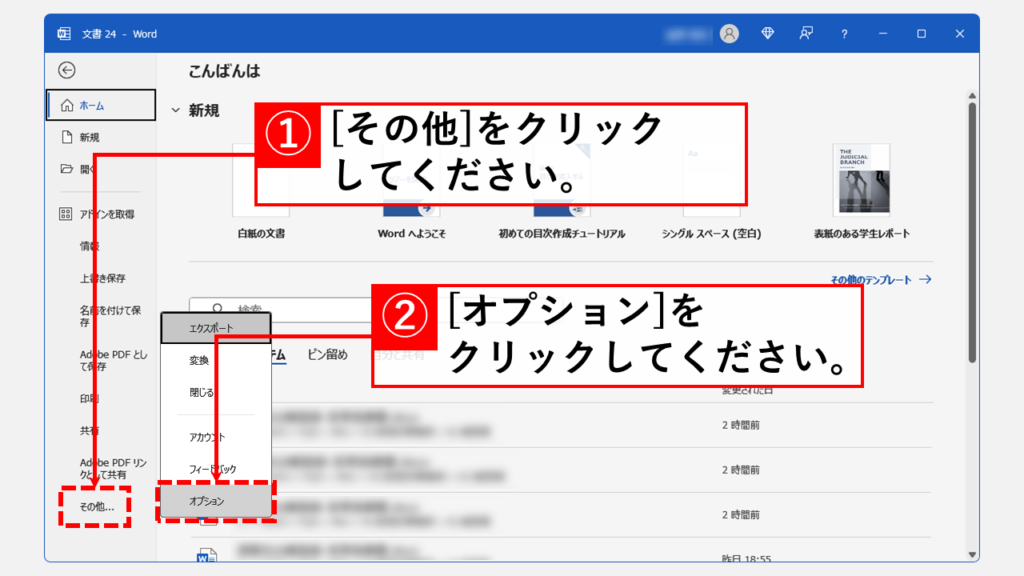
Task: Click the home icon in sidebar
Action: 67,105
